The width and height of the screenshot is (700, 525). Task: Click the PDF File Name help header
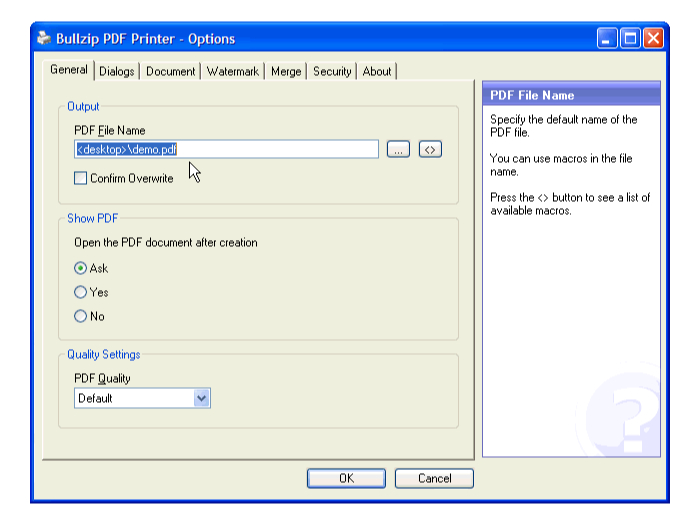(x=571, y=95)
